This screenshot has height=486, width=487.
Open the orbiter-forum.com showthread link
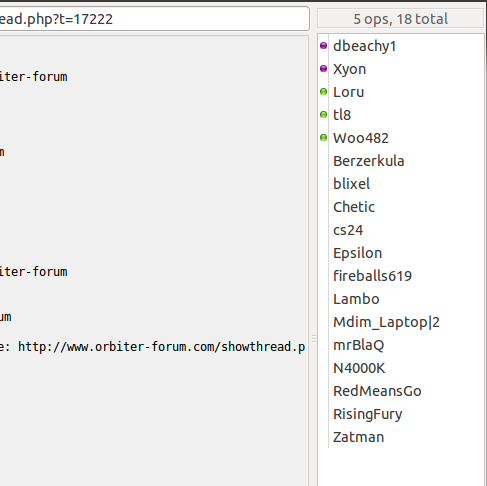pos(161,347)
